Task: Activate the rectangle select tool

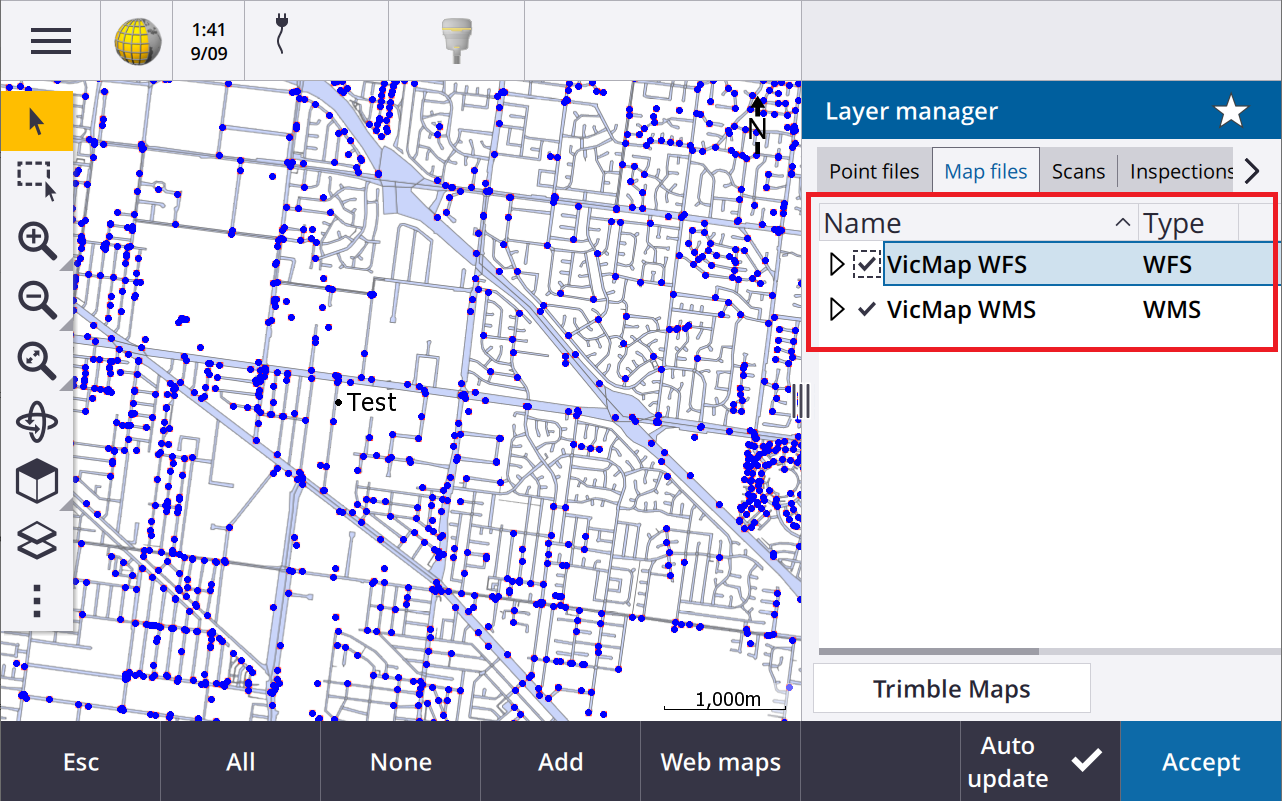Action: (37, 180)
